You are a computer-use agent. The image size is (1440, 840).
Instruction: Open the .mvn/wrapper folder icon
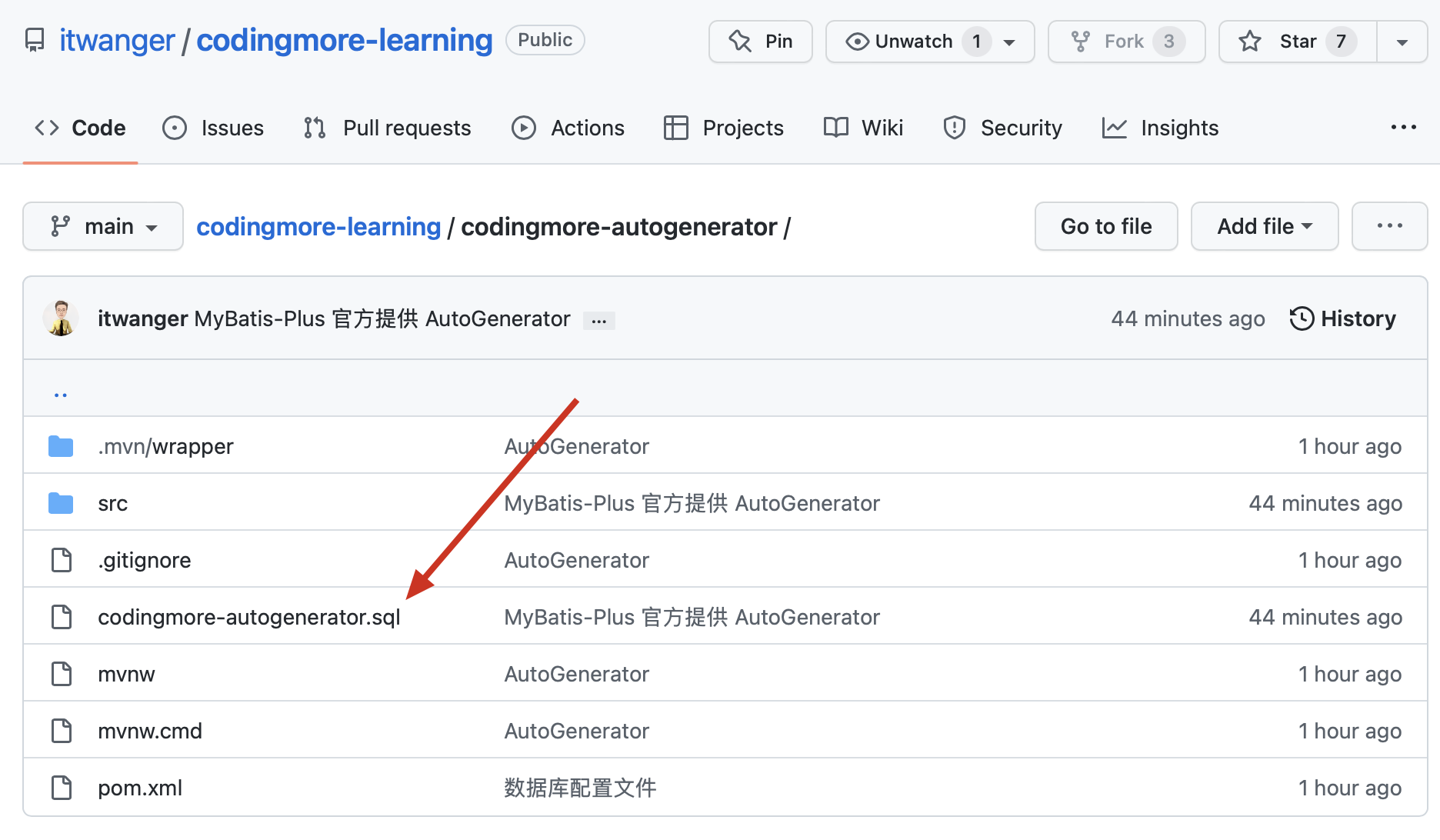(61, 446)
